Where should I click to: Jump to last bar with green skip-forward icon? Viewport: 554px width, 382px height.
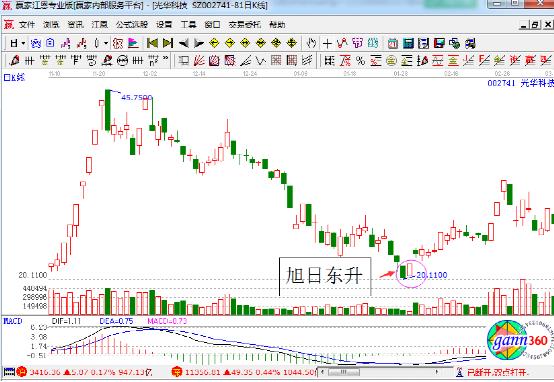[x=168, y=43]
